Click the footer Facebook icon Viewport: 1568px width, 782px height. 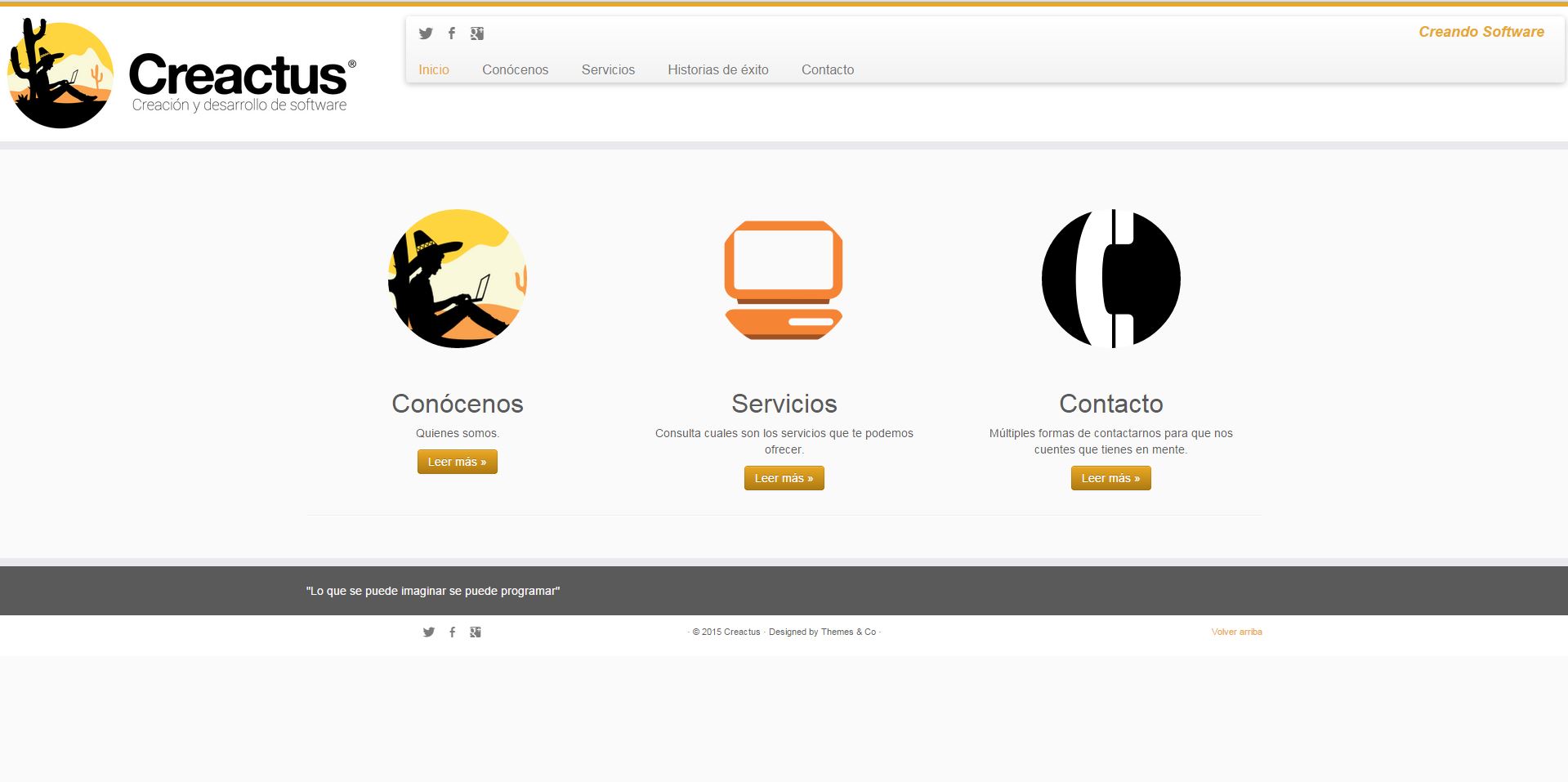(x=453, y=632)
